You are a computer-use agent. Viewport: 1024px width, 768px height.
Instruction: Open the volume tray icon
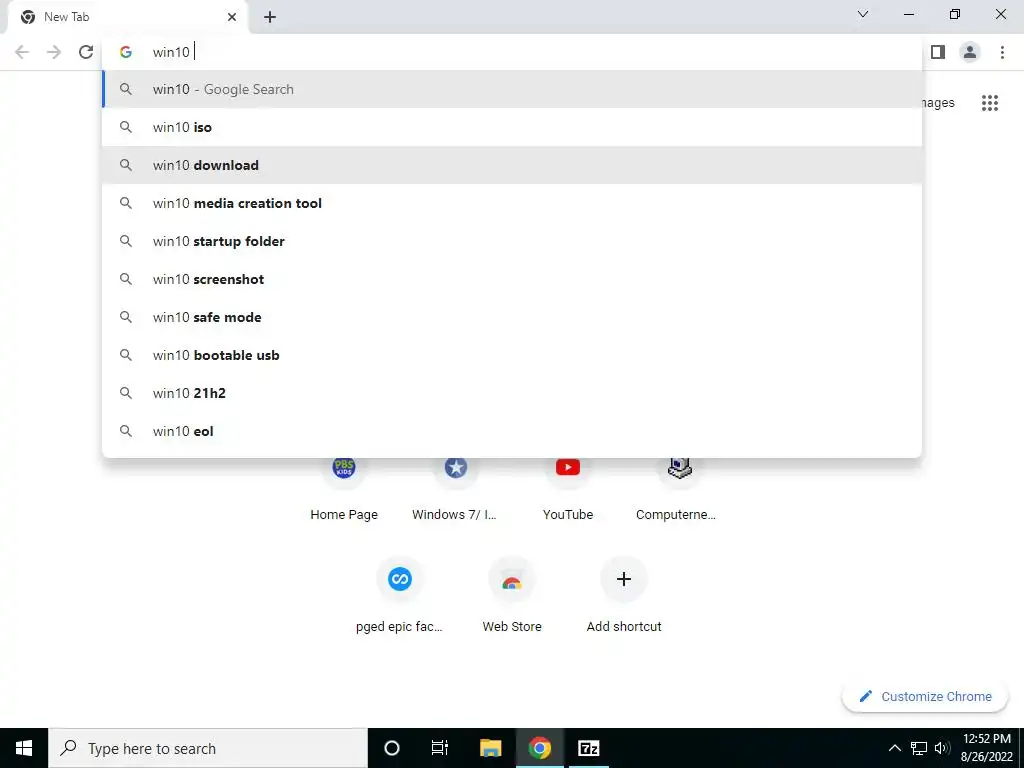(942, 748)
